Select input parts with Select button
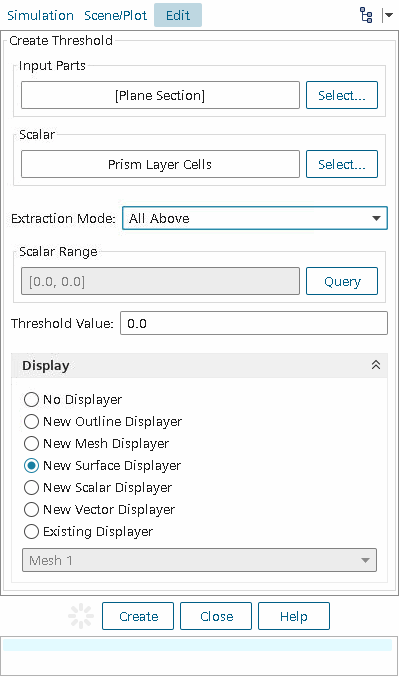The image size is (399, 677). [x=342, y=95]
